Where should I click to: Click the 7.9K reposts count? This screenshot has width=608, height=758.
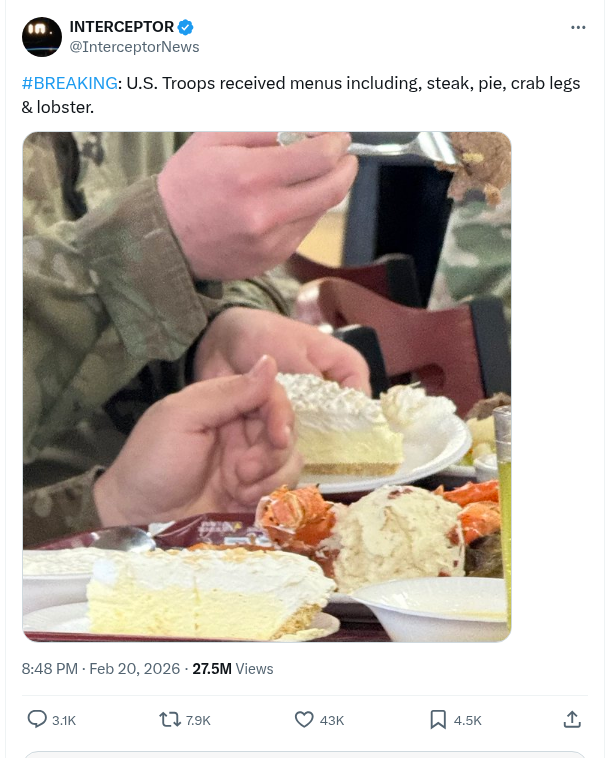tap(198, 720)
